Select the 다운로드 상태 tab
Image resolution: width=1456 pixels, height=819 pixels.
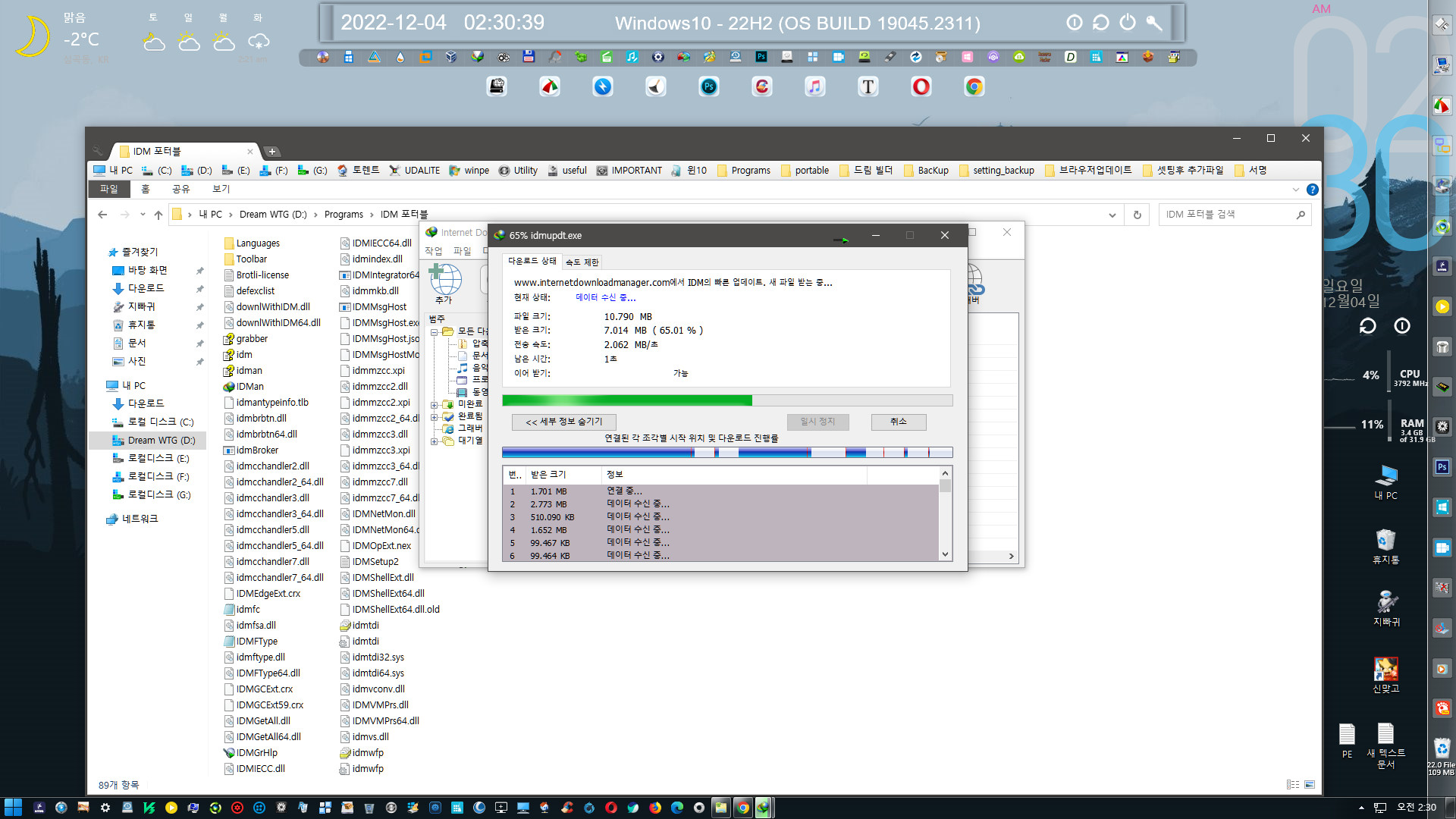pos(532,261)
